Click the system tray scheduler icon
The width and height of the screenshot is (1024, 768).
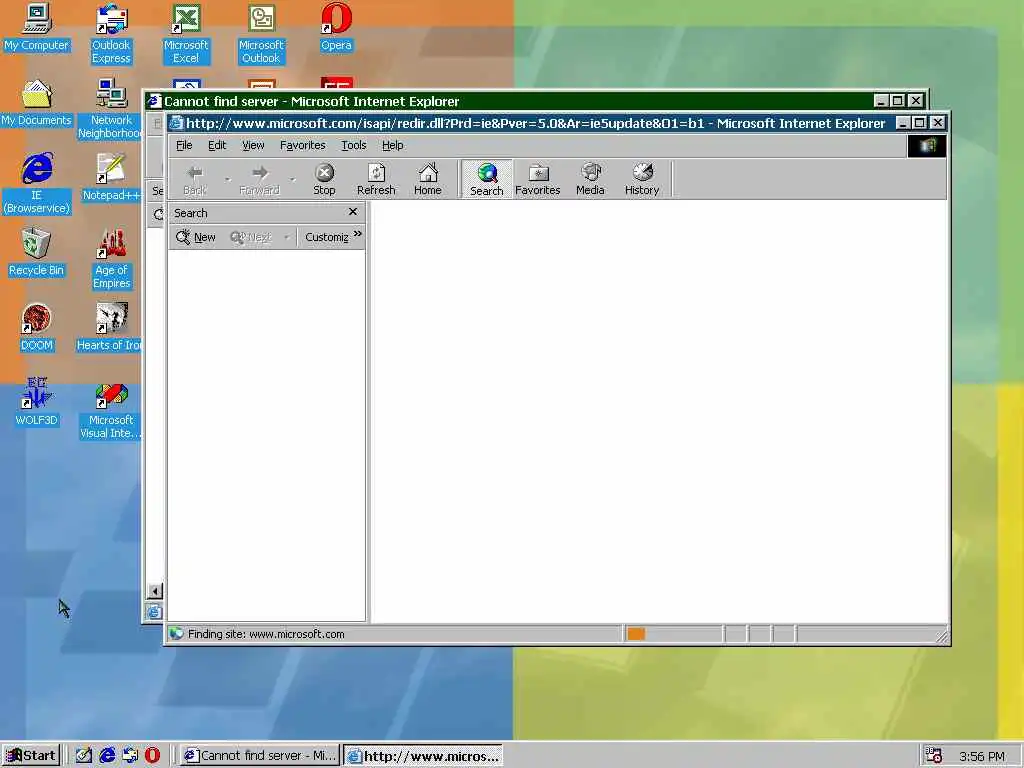[933, 756]
